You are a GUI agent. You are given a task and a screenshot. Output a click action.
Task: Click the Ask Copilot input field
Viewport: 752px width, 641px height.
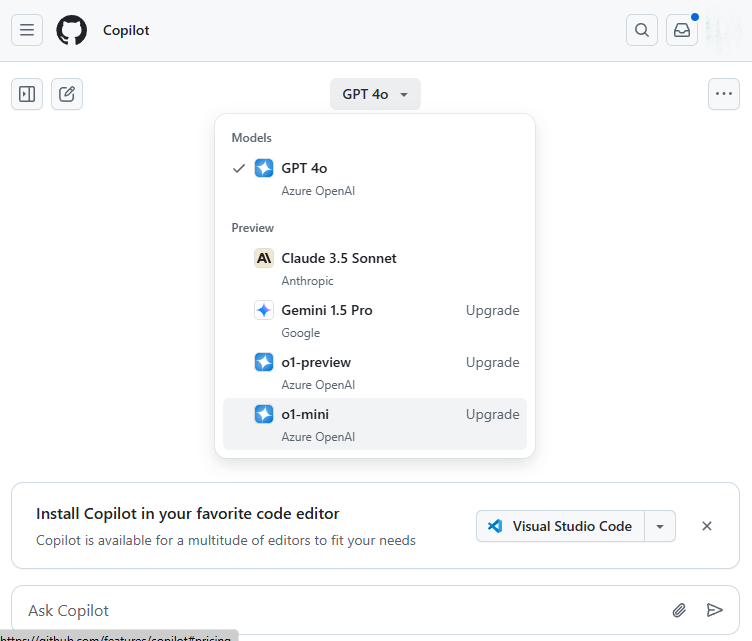tap(340, 610)
